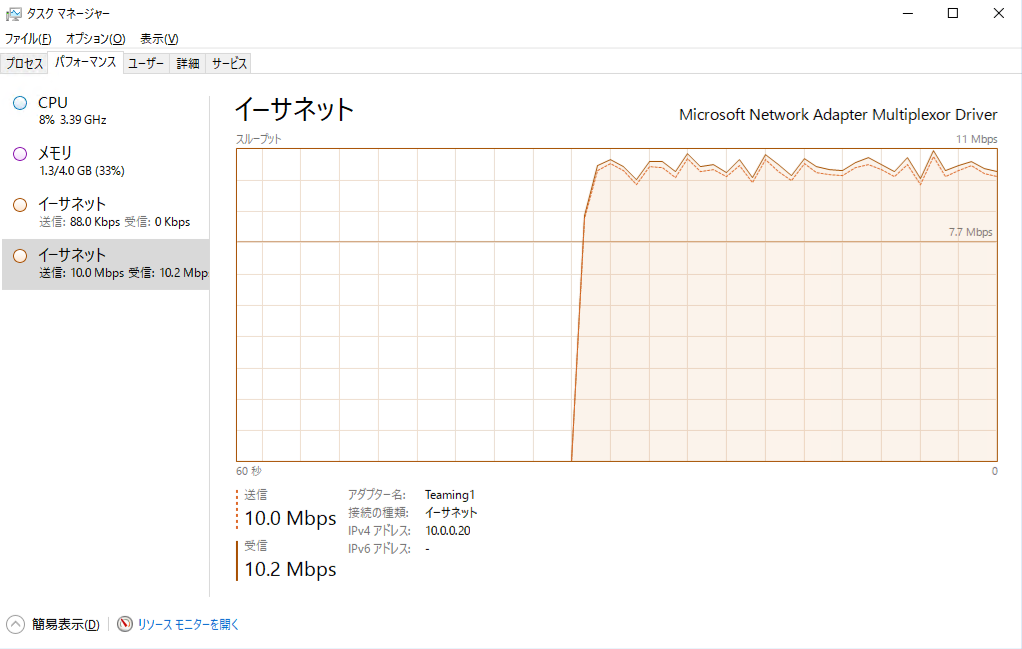This screenshot has width=1022, height=649.
Task: Click the solid 受信 legend color marker
Action: tap(238, 560)
